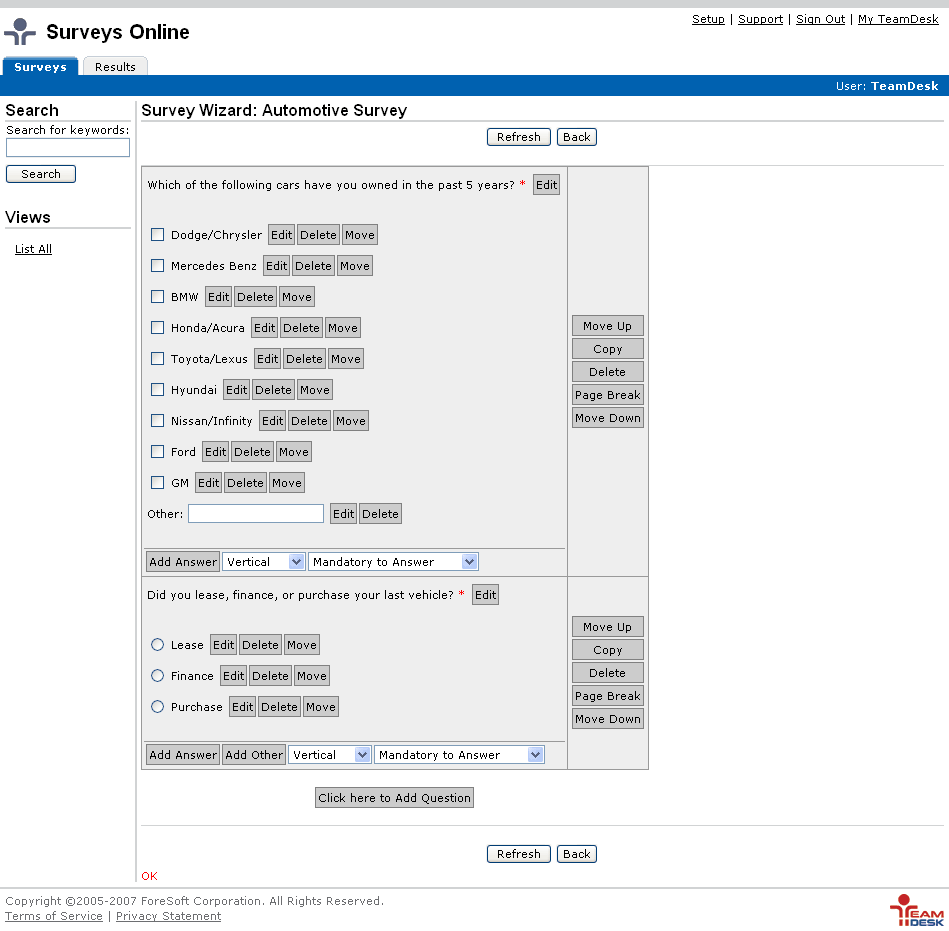Expand first question's Mandatory to Answer dropdown
This screenshot has width=949, height=931.
click(x=393, y=562)
